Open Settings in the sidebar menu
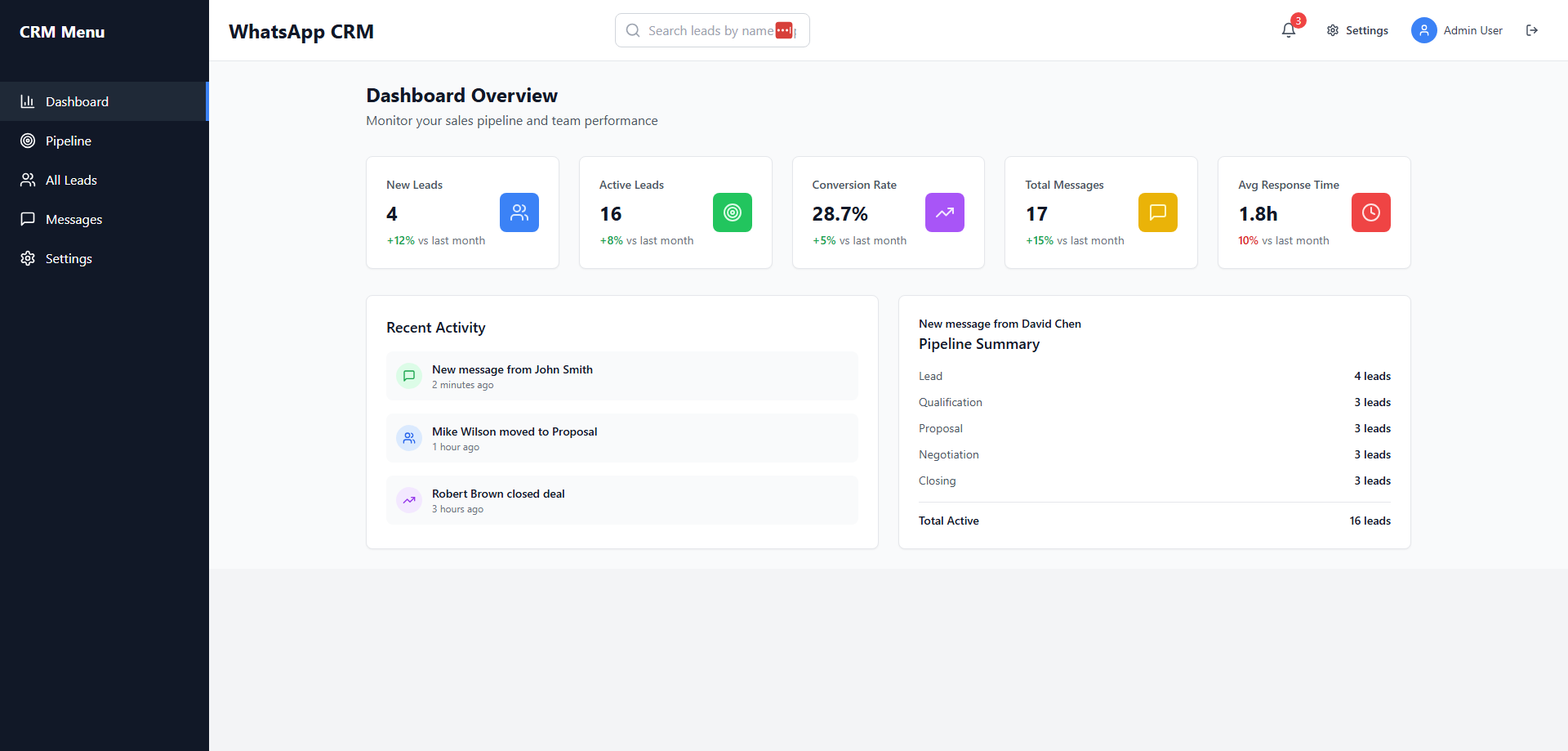 point(69,258)
